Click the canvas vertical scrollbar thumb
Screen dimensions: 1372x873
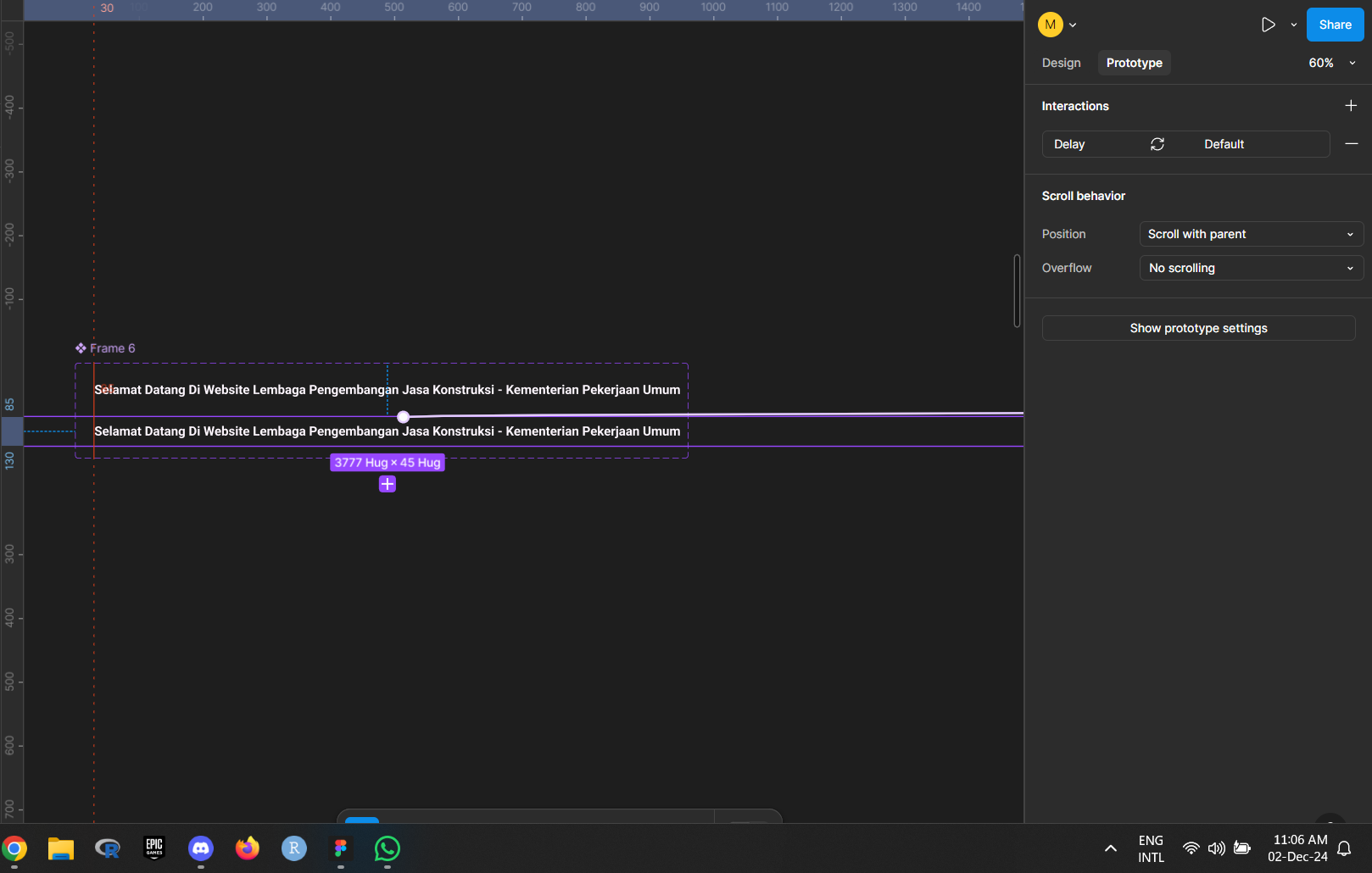click(1017, 291)
